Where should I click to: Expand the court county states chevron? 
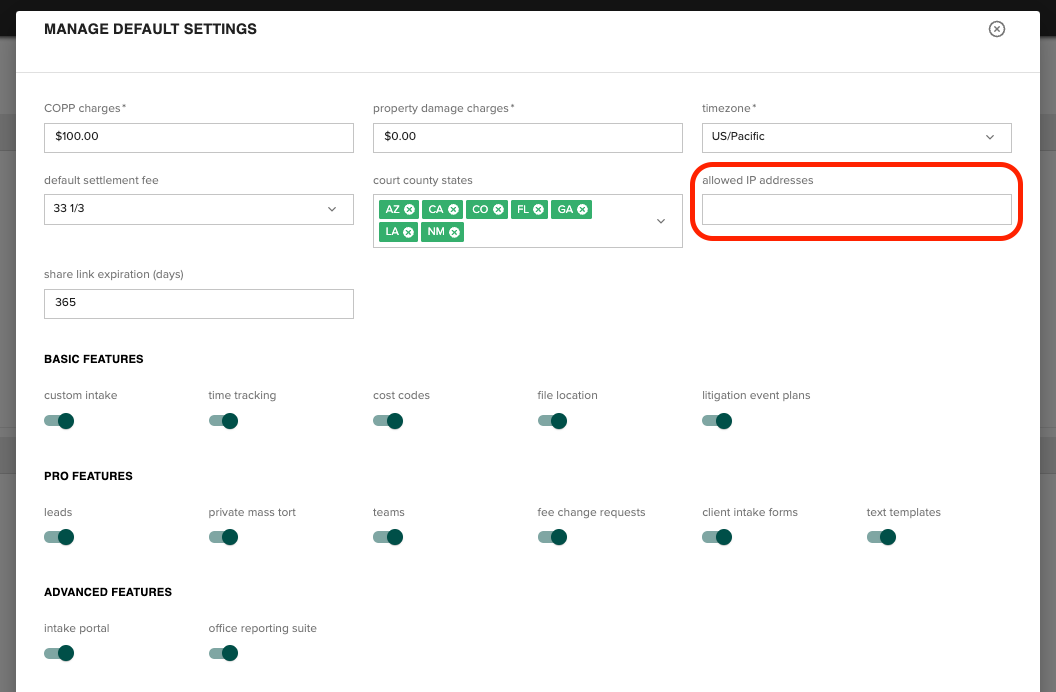tap(661, 221)
